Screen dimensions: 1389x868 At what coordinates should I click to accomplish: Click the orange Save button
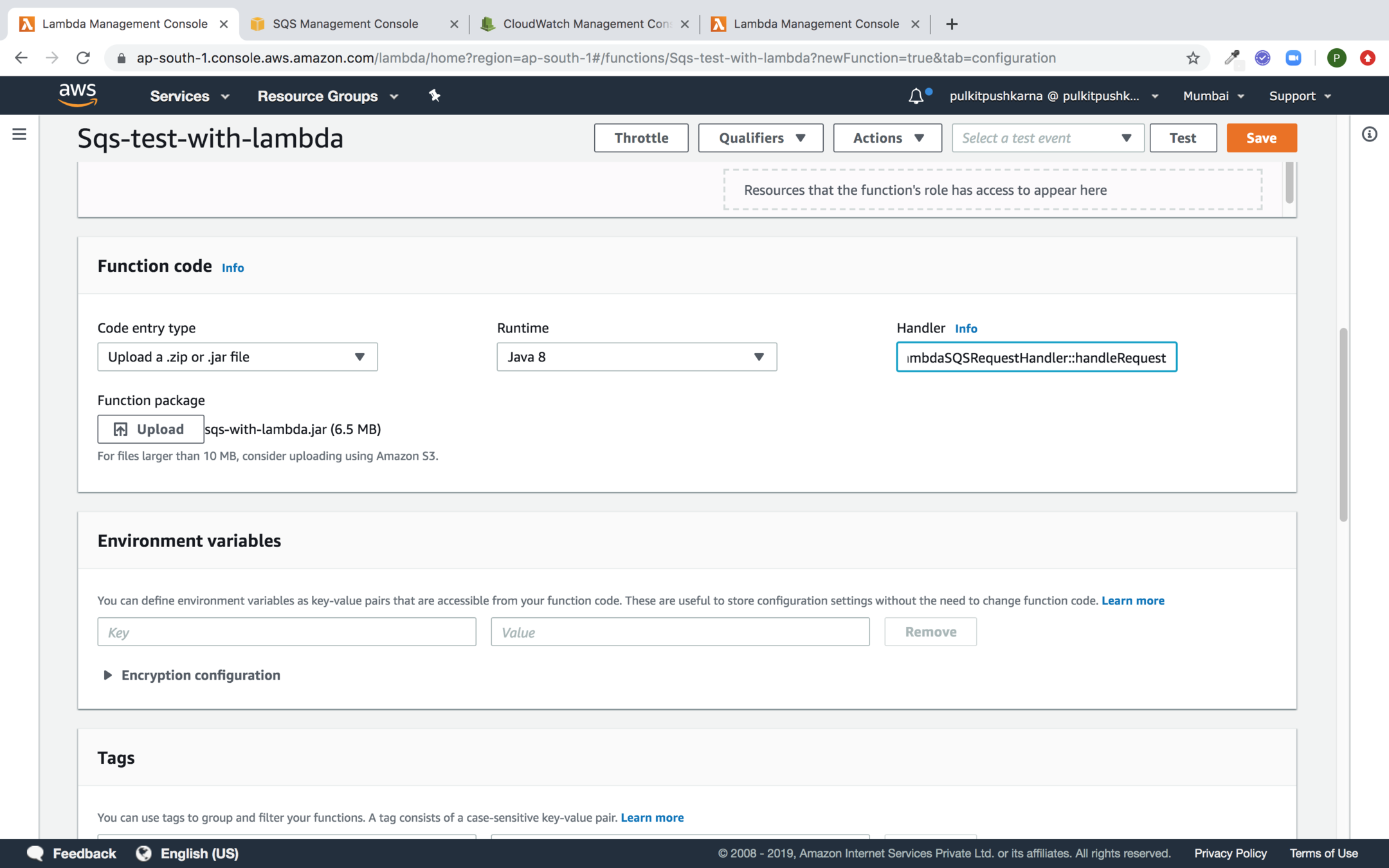tap(1261, 138)
